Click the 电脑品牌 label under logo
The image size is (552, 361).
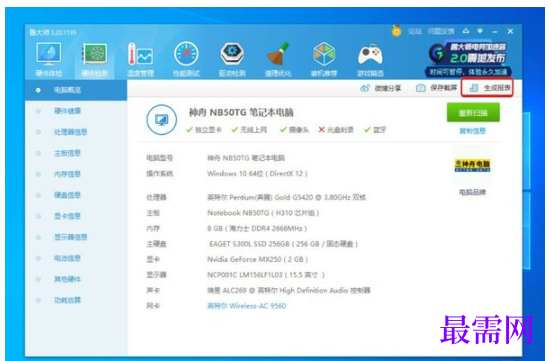(x=472, y=192)
